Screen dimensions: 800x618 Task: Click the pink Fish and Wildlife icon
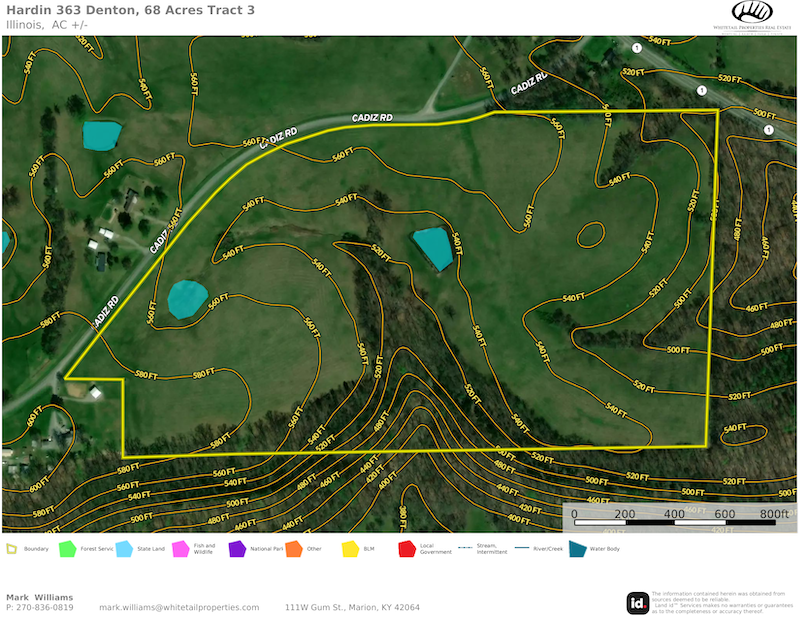pyautogui.click(x=181, y=548)
